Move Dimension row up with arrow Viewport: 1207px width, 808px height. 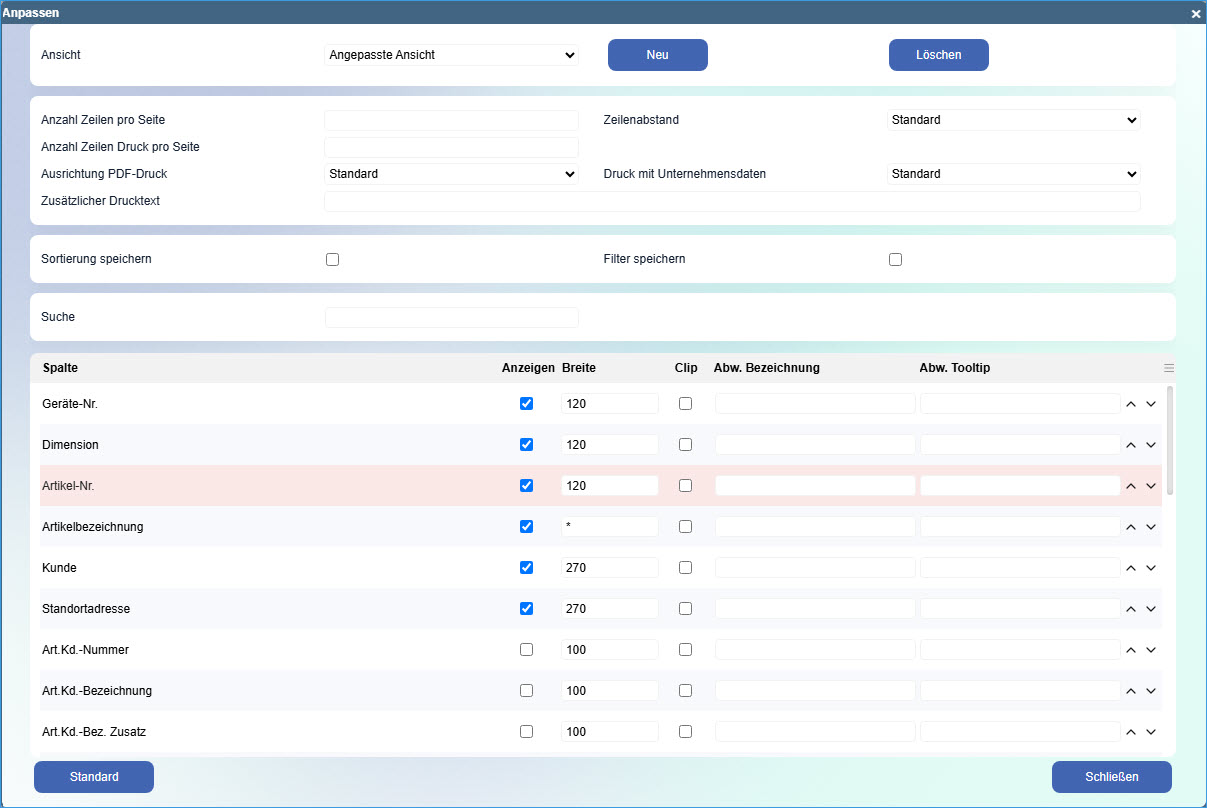[x=1131, y=445]
